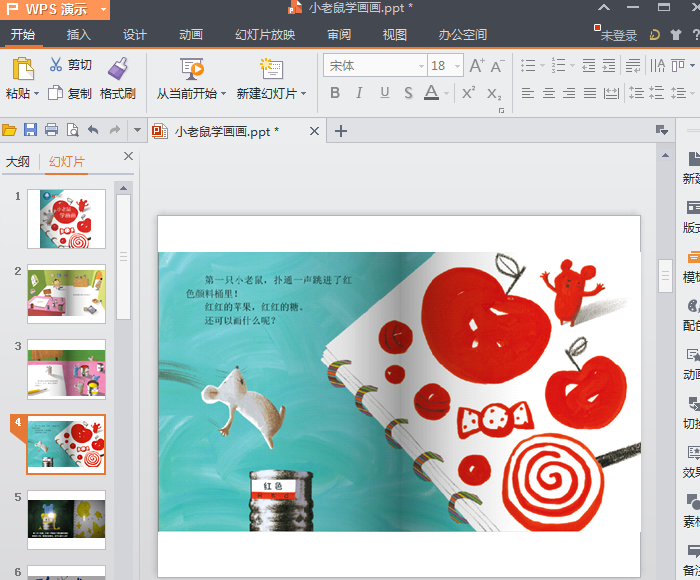Redo the last action
The image size is (700, 580).
(x=115, y=130)
